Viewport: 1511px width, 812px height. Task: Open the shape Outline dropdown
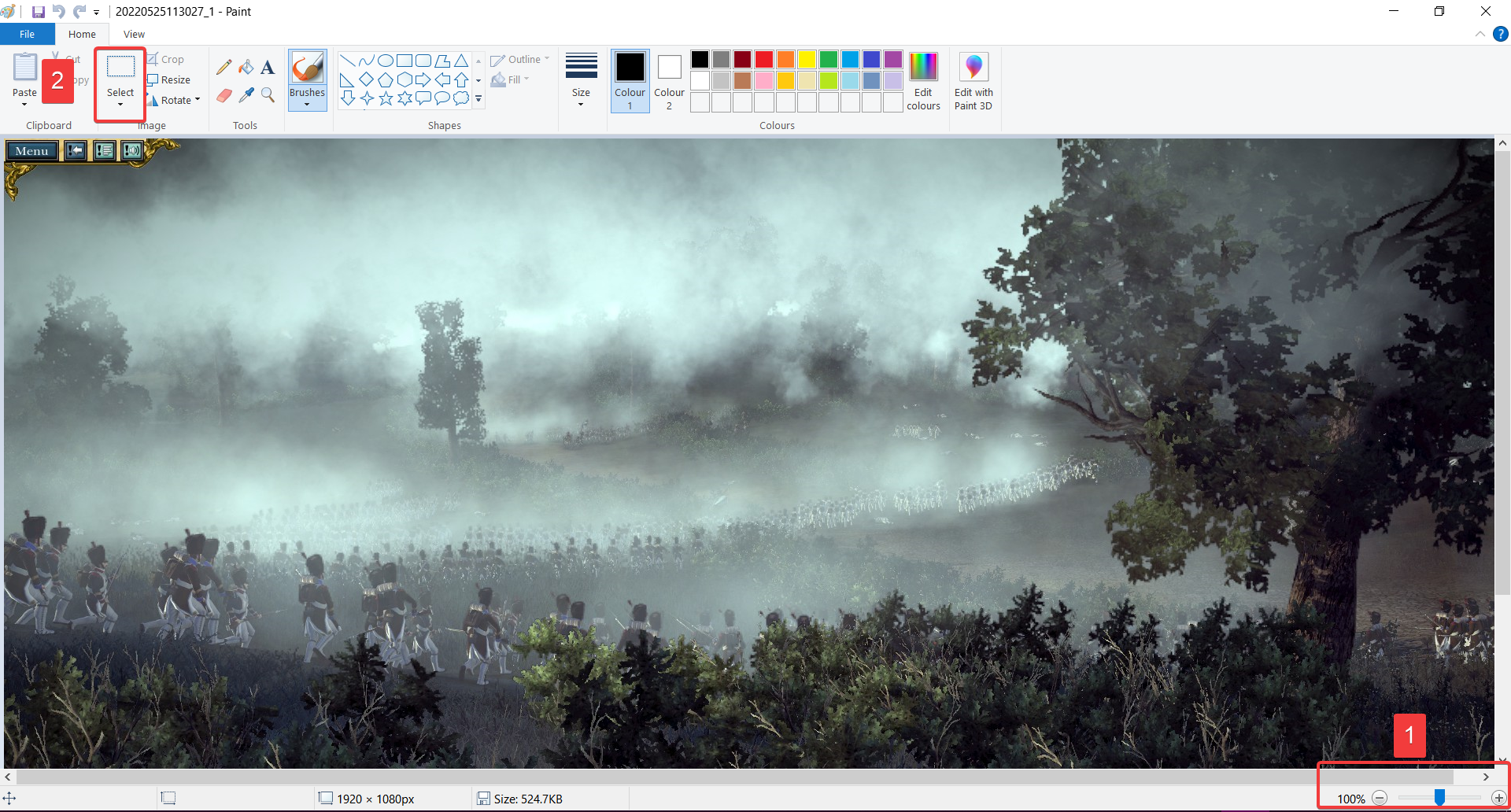[519, 60]
